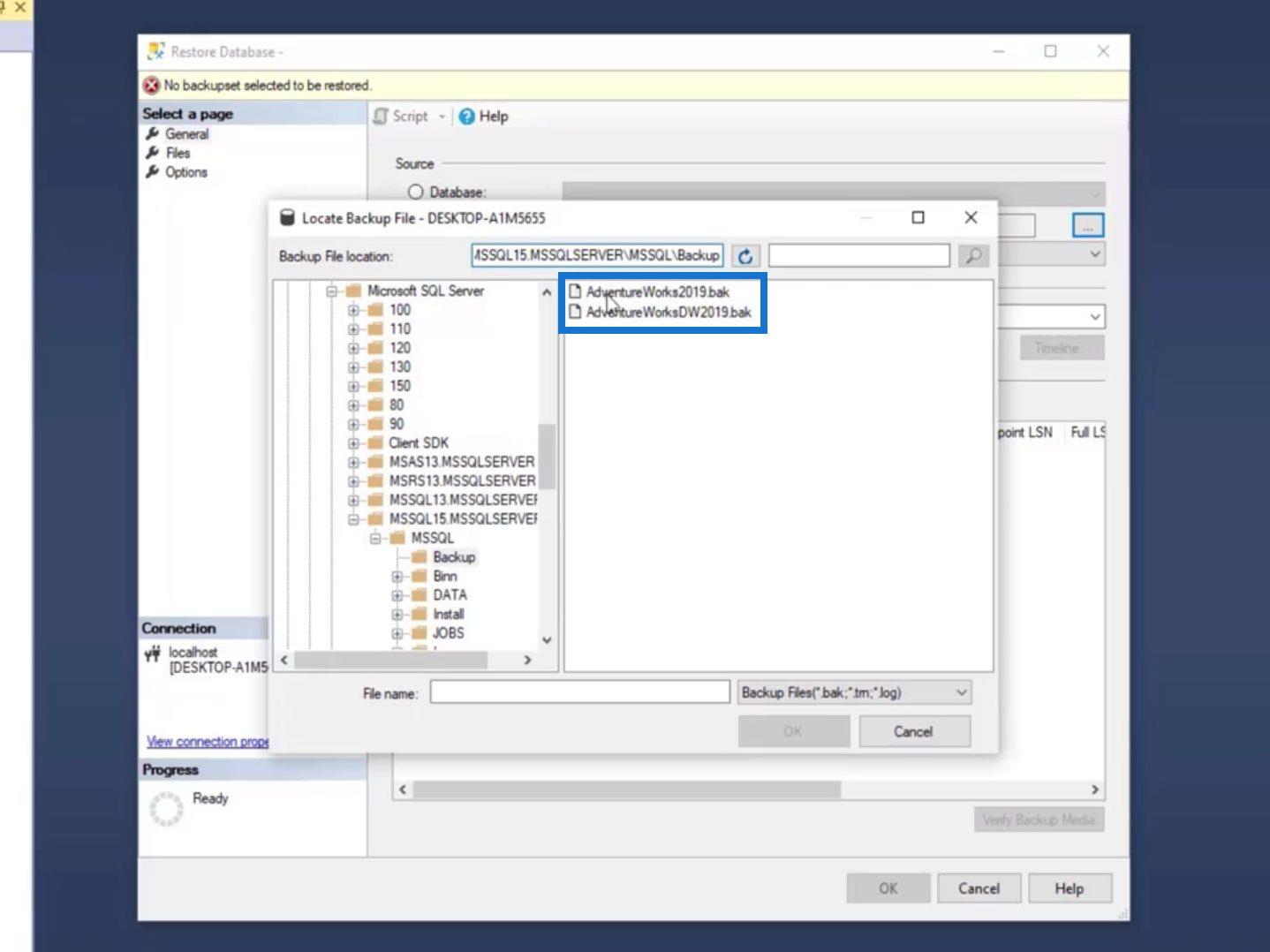This screenshot has width=1270, height=952.
Task: Click the Help icon in Restore Database toolbar
Action: tap(467, 117)
